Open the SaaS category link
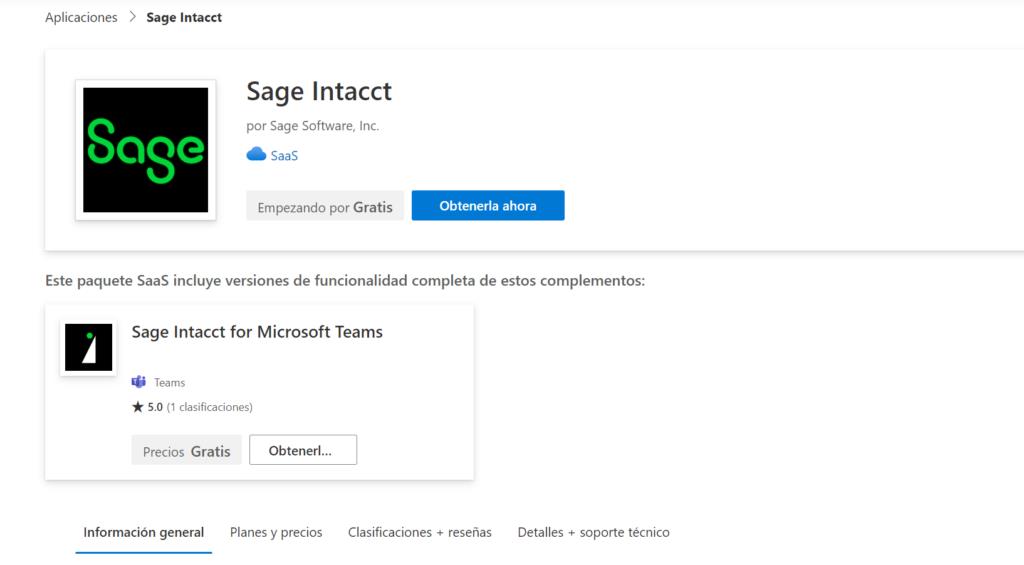 [x=284, y=155]
